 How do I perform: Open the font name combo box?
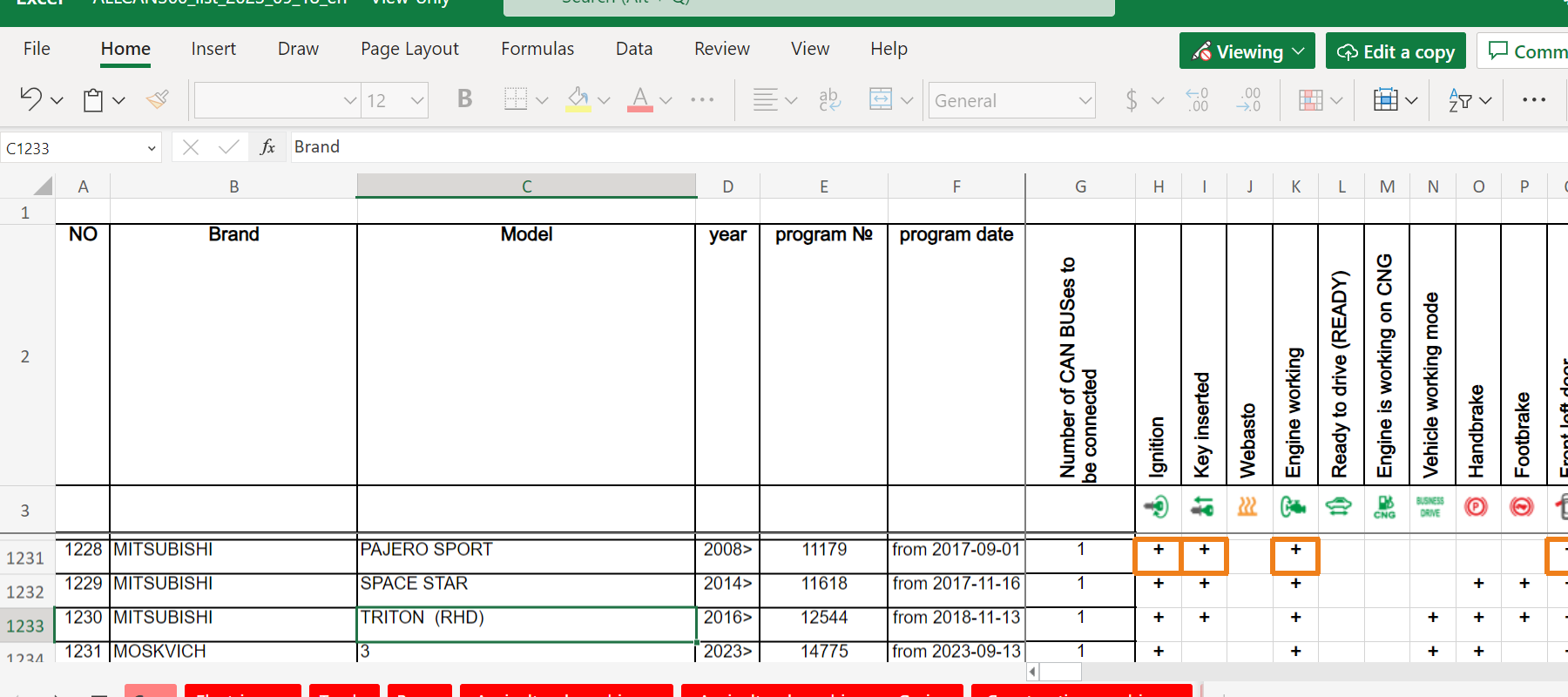tap(277, 100)
